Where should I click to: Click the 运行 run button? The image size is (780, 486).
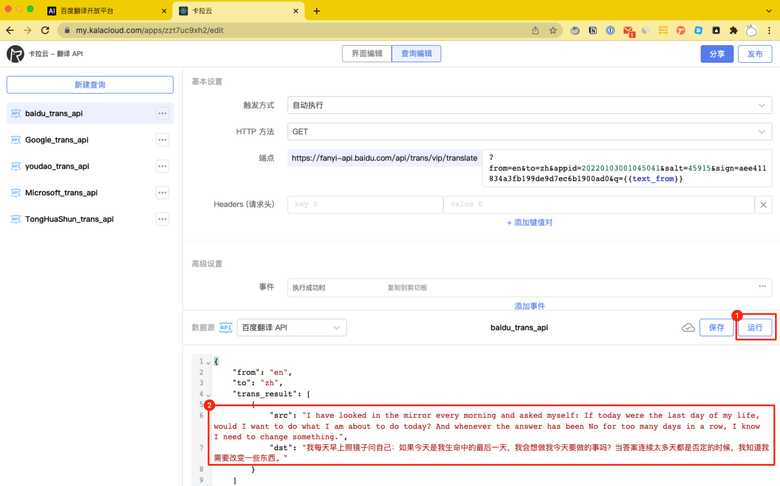coord(755,327)
